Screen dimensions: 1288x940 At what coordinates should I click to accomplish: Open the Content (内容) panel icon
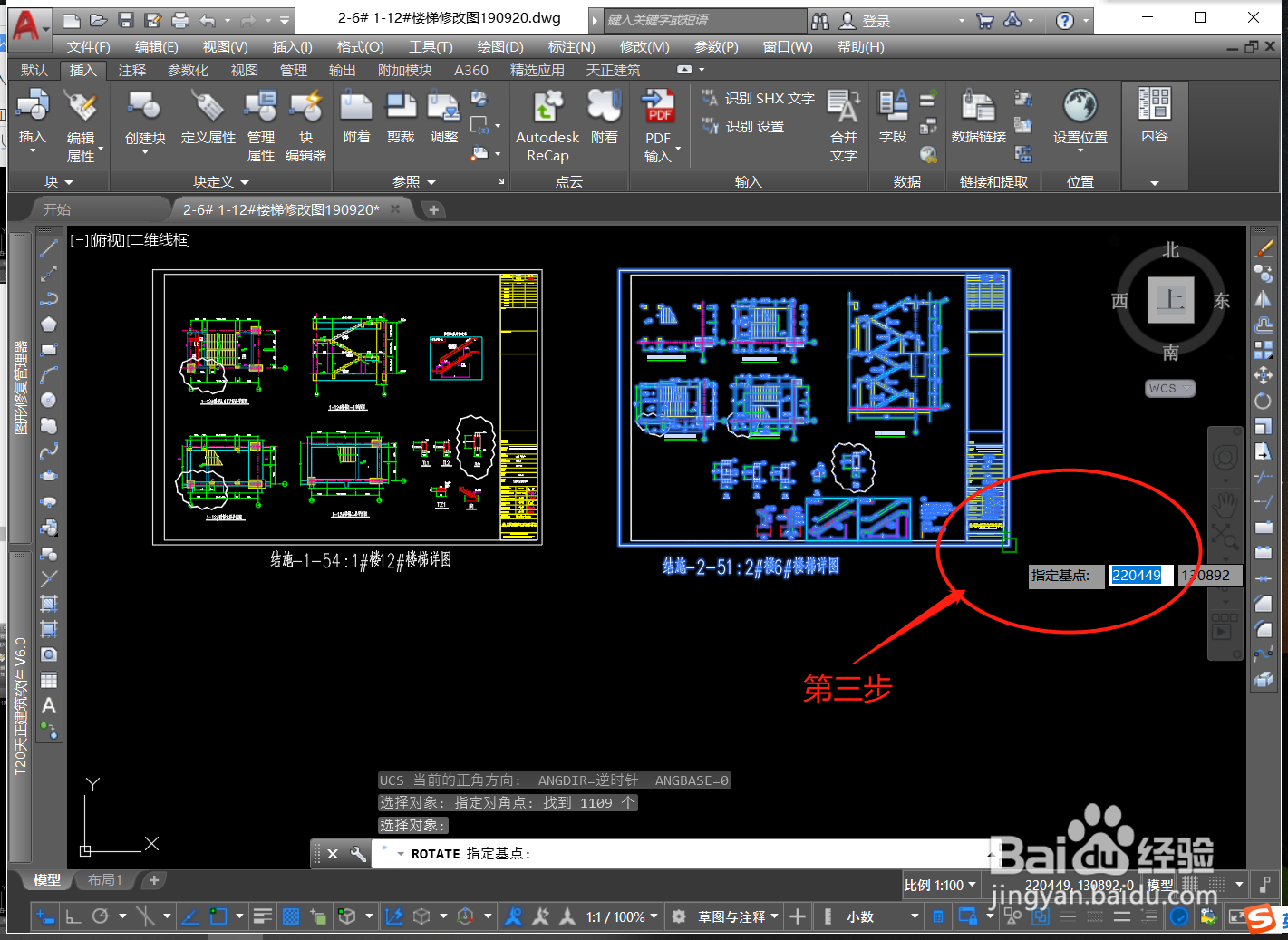[x=1155, y=104]
